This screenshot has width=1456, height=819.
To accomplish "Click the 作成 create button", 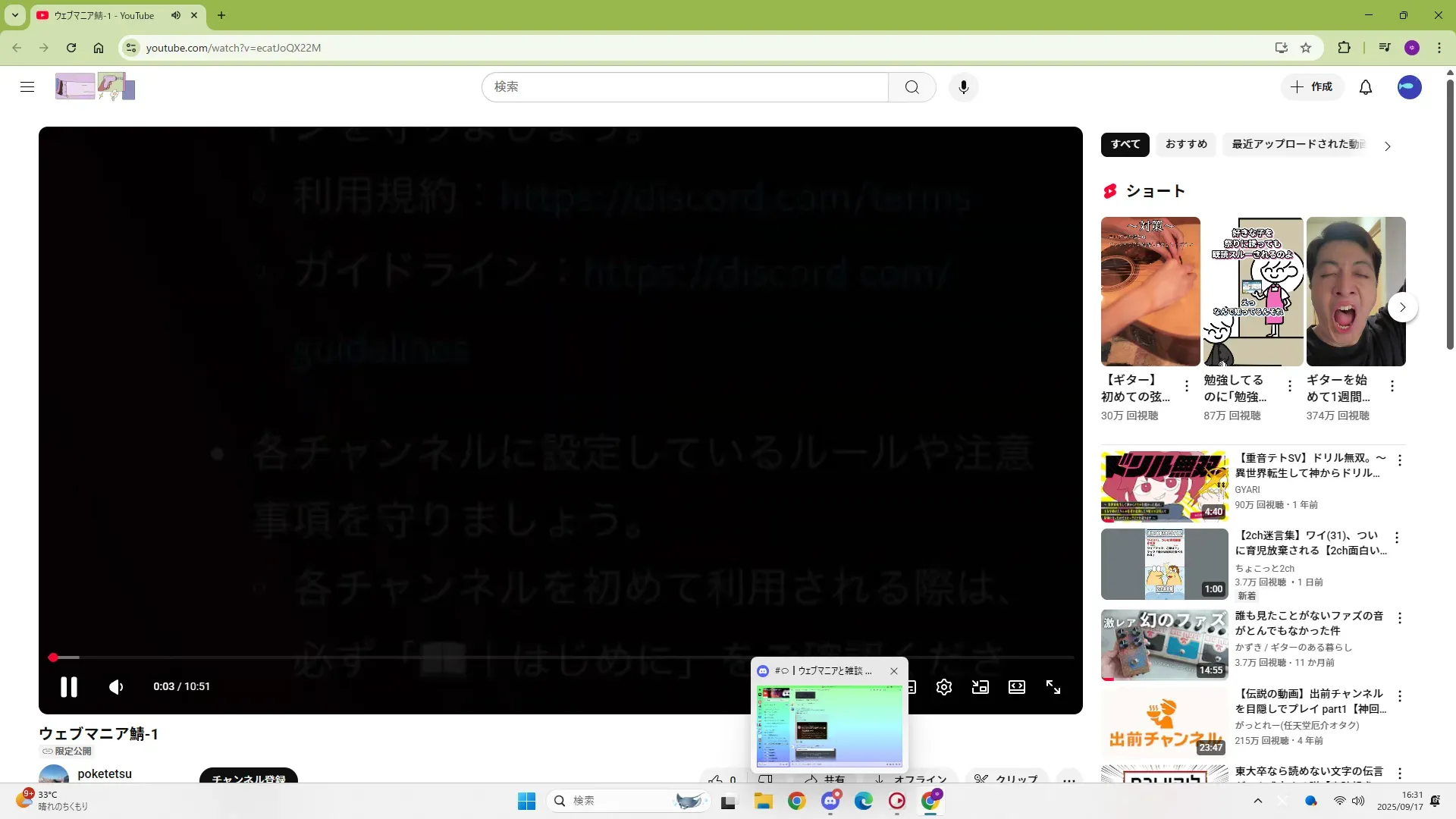I will tap(1311, 87).
